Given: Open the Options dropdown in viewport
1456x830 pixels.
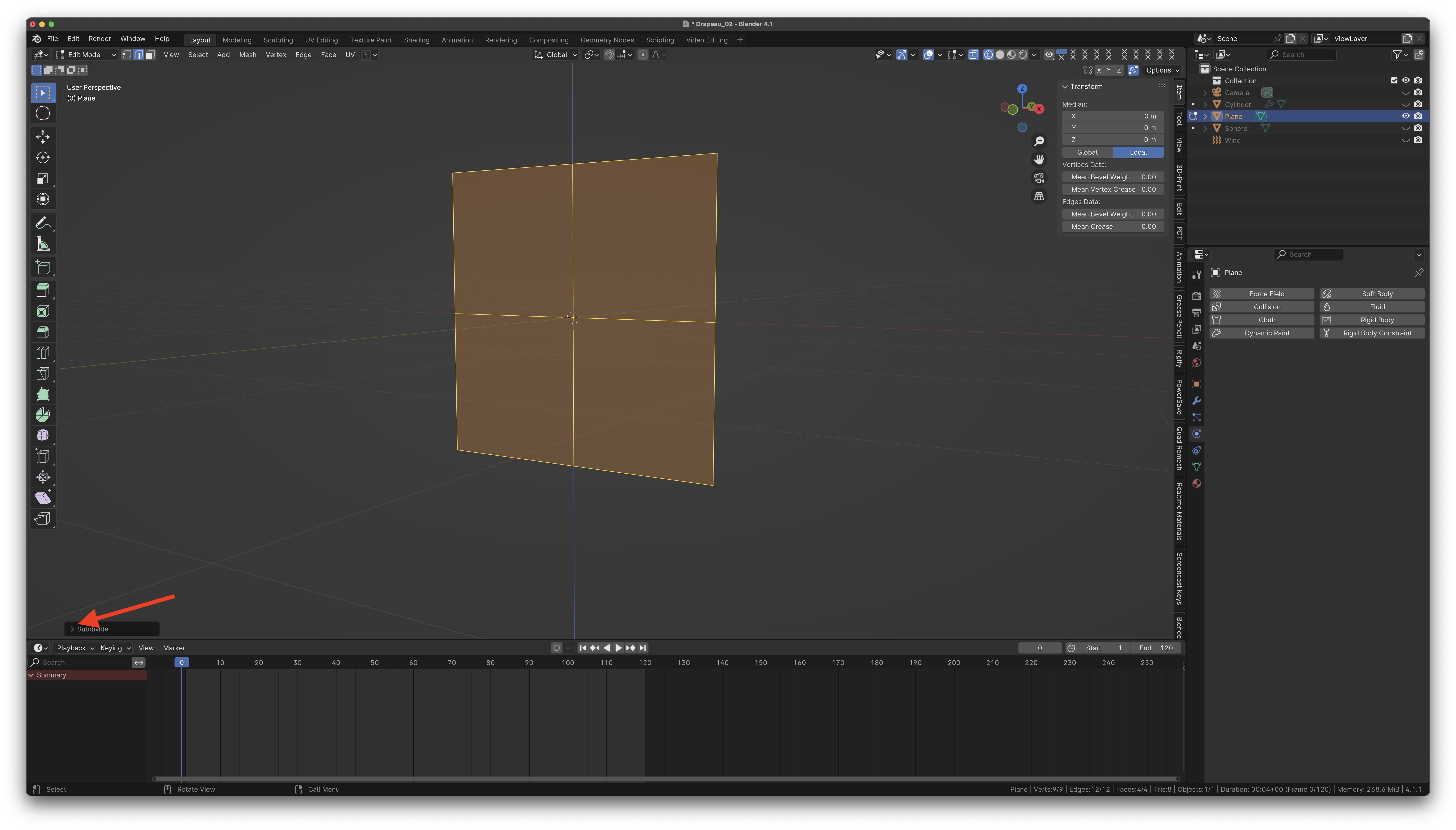Looking at the screenshot, I should (x=1162, y=70).
